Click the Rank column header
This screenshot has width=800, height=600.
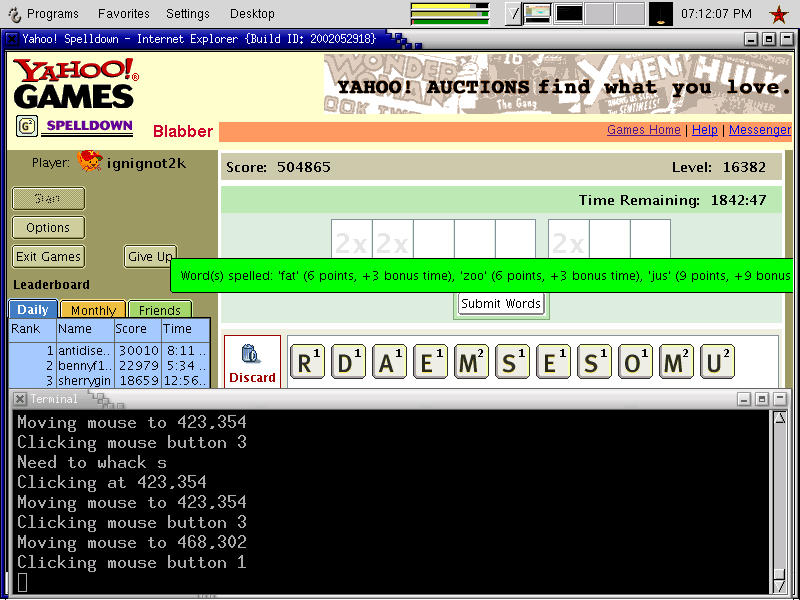(x=32, y=329)
